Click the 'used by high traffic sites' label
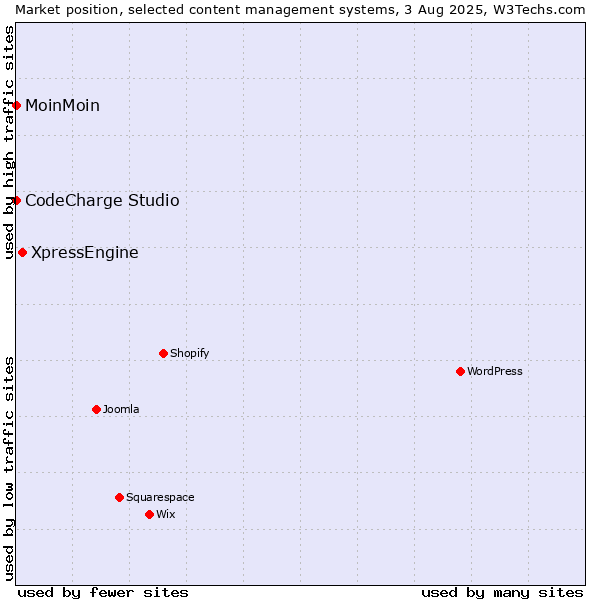 (8, 142)
